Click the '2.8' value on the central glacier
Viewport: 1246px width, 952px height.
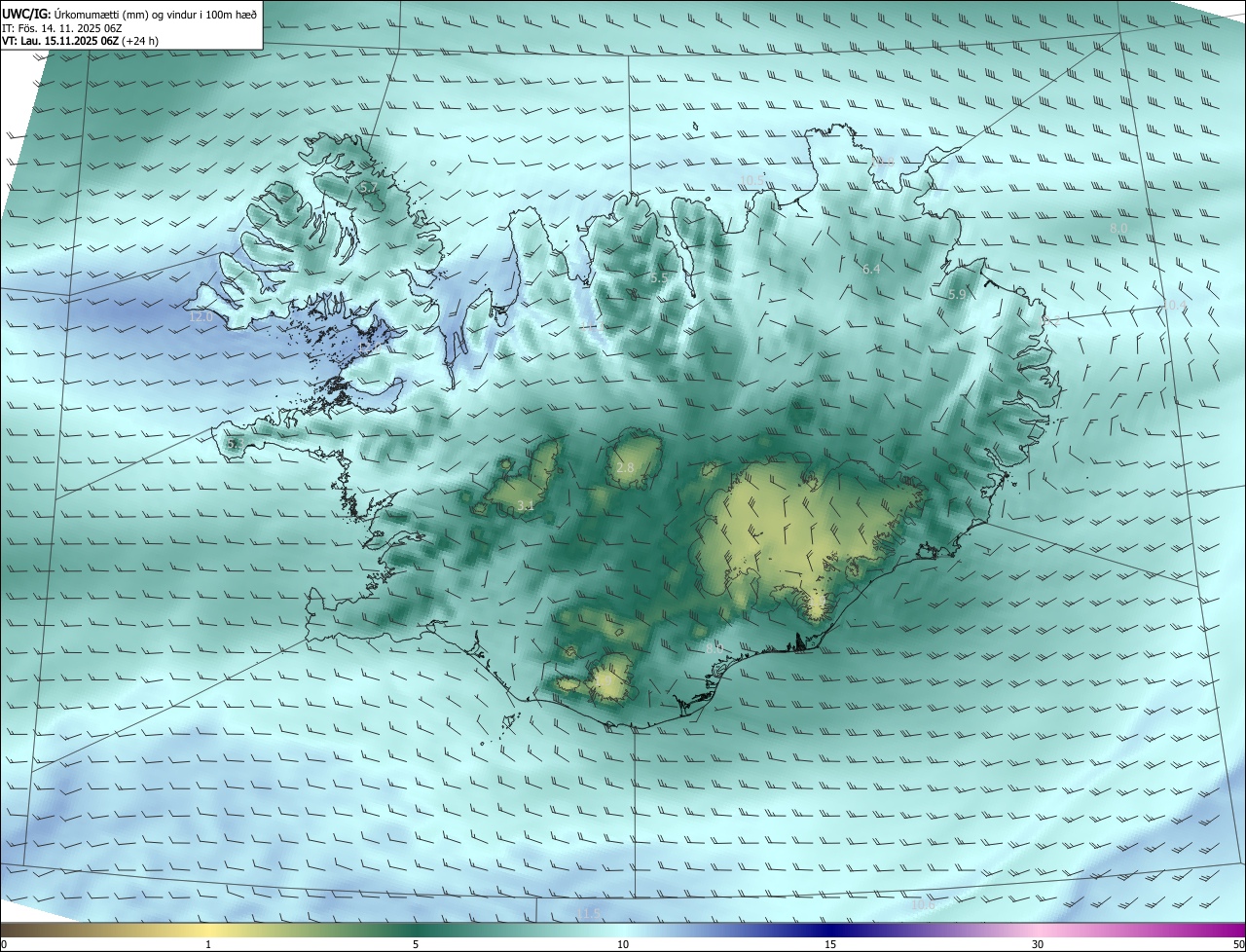(626, 468)
